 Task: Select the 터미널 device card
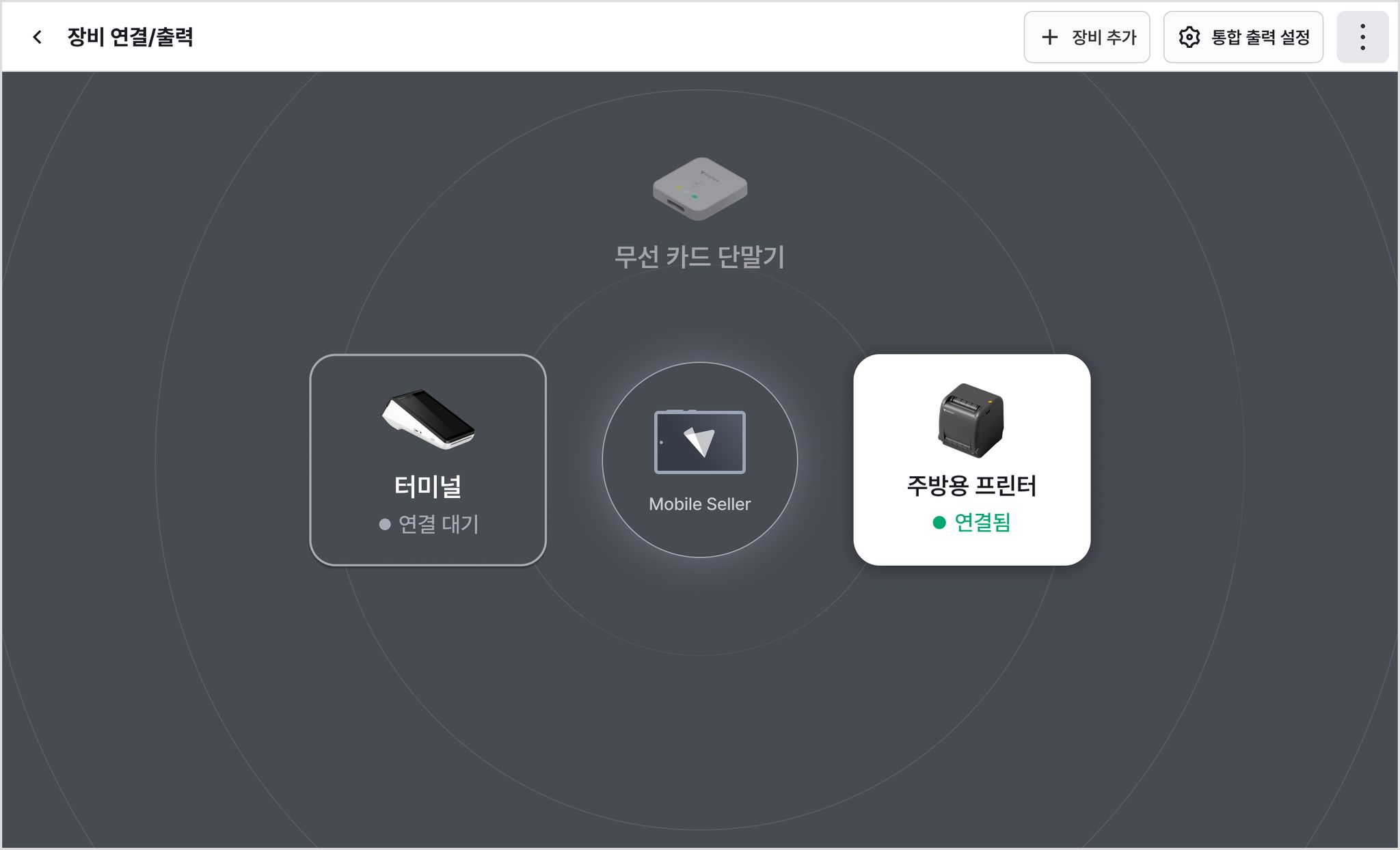(428, 460)
